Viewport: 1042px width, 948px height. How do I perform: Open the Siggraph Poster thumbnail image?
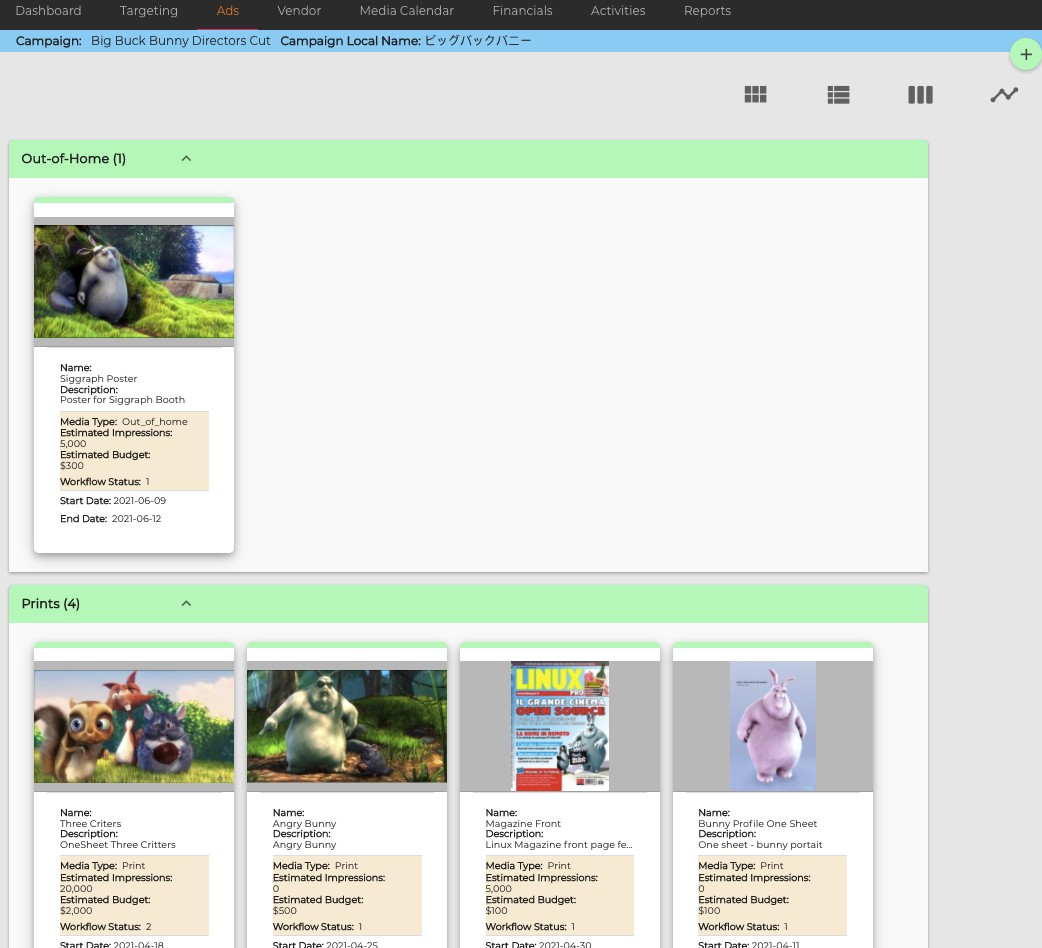click(x=134, y=282)
